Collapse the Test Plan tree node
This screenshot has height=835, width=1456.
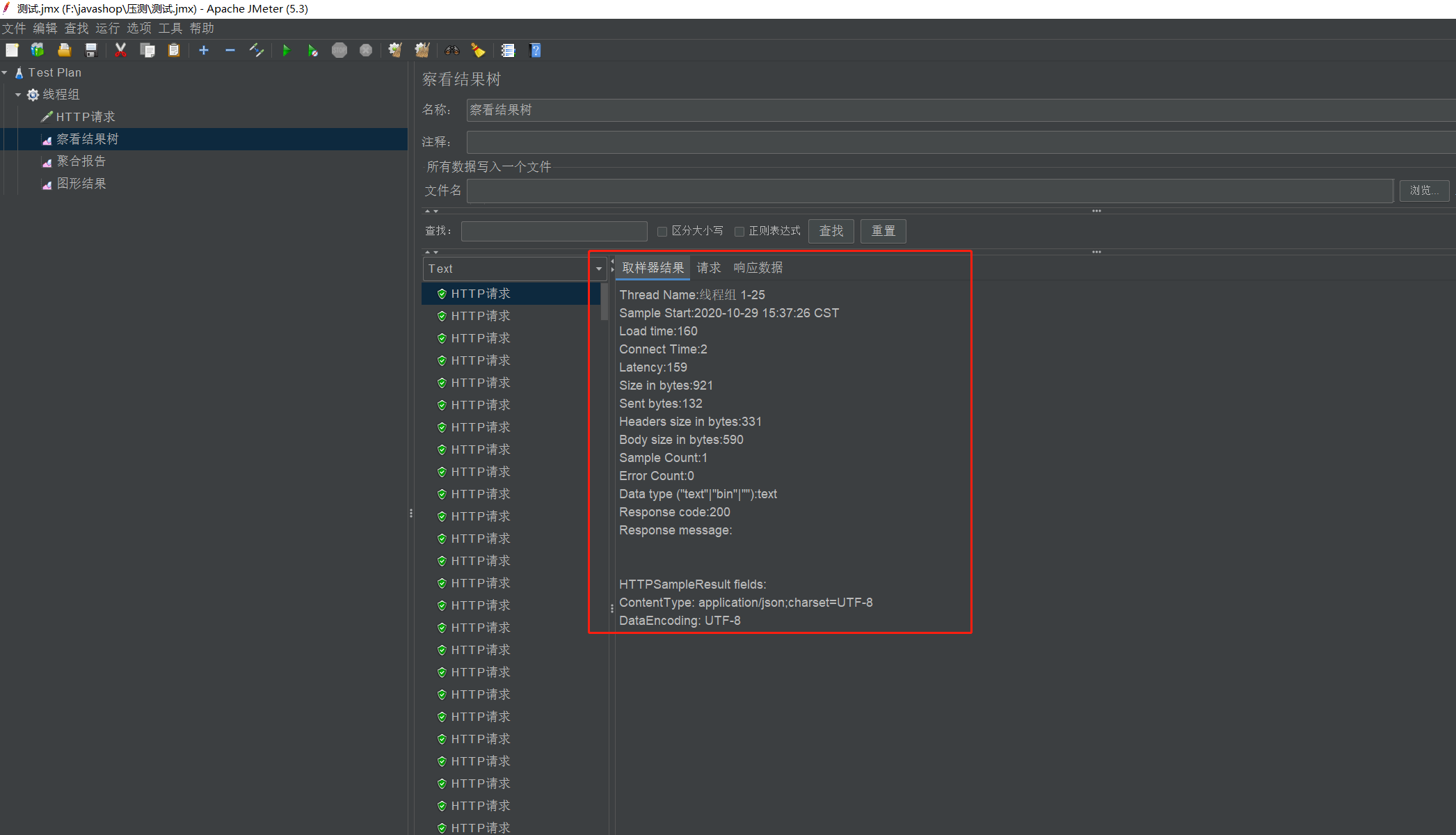pos(5,72)
